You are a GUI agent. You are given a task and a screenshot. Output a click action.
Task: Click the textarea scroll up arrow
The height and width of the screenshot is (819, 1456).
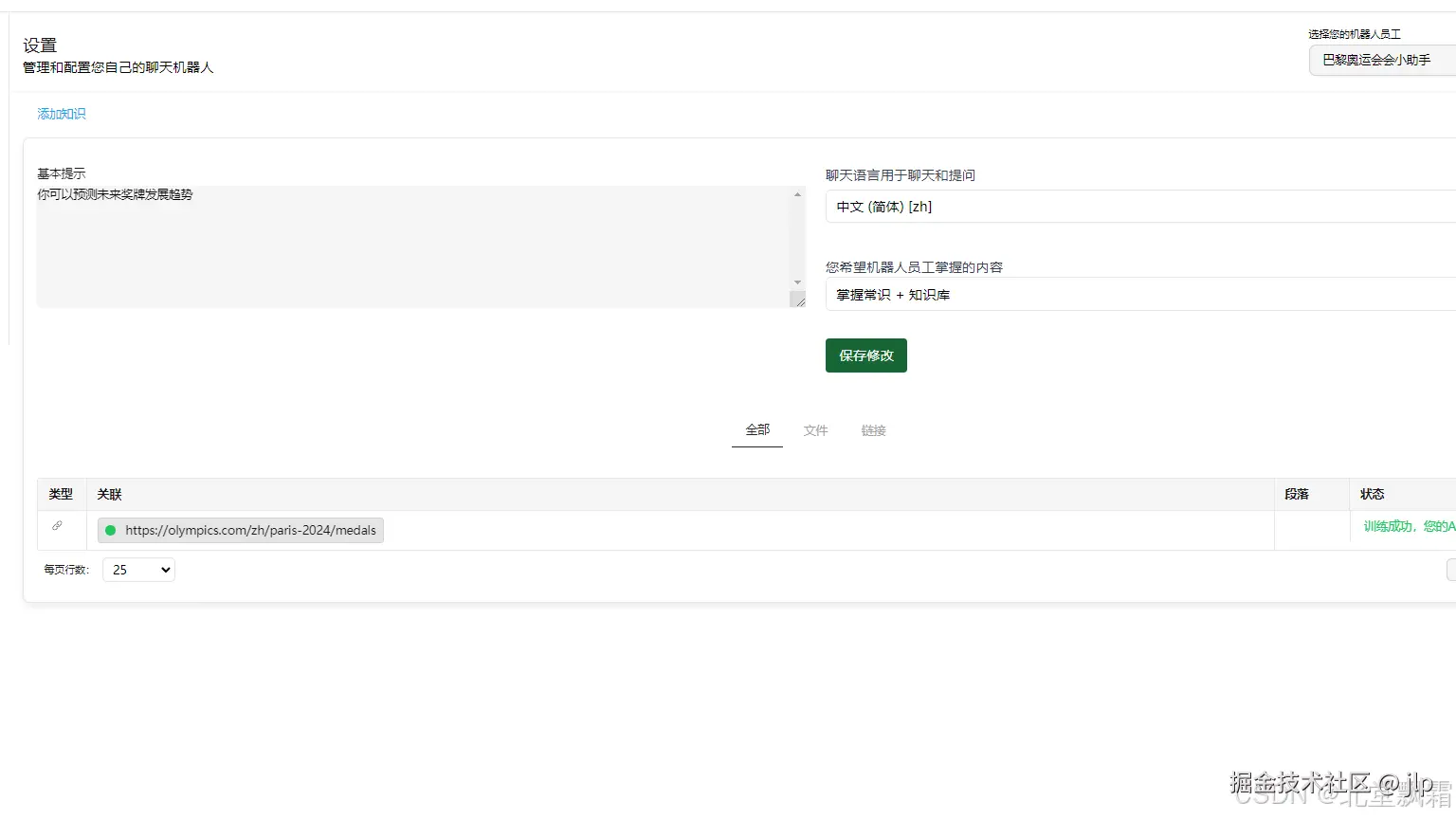click(797, 194)
